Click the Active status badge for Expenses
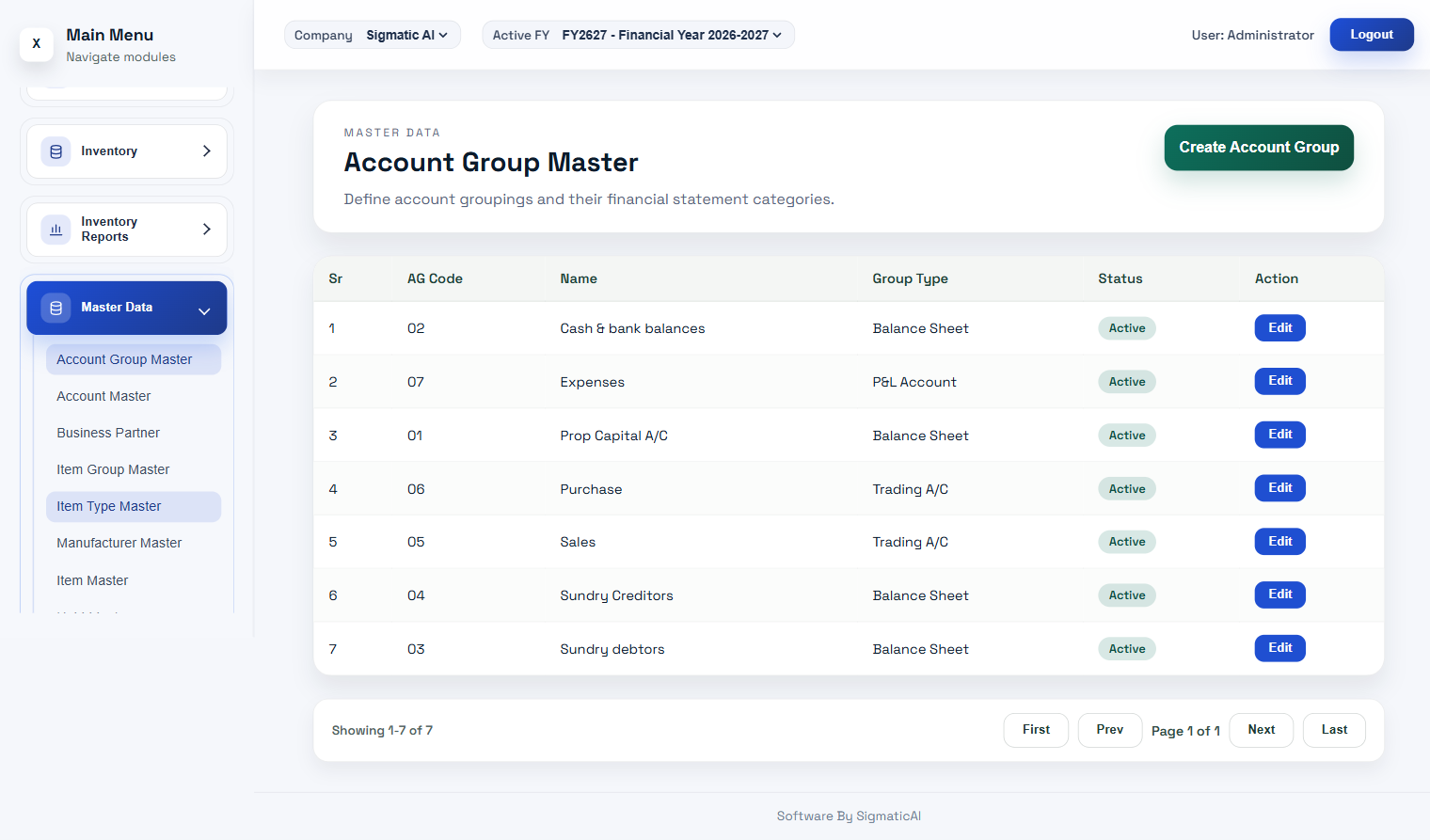The width and height of the screenshot is (1430, 840). coord(1127,382)
